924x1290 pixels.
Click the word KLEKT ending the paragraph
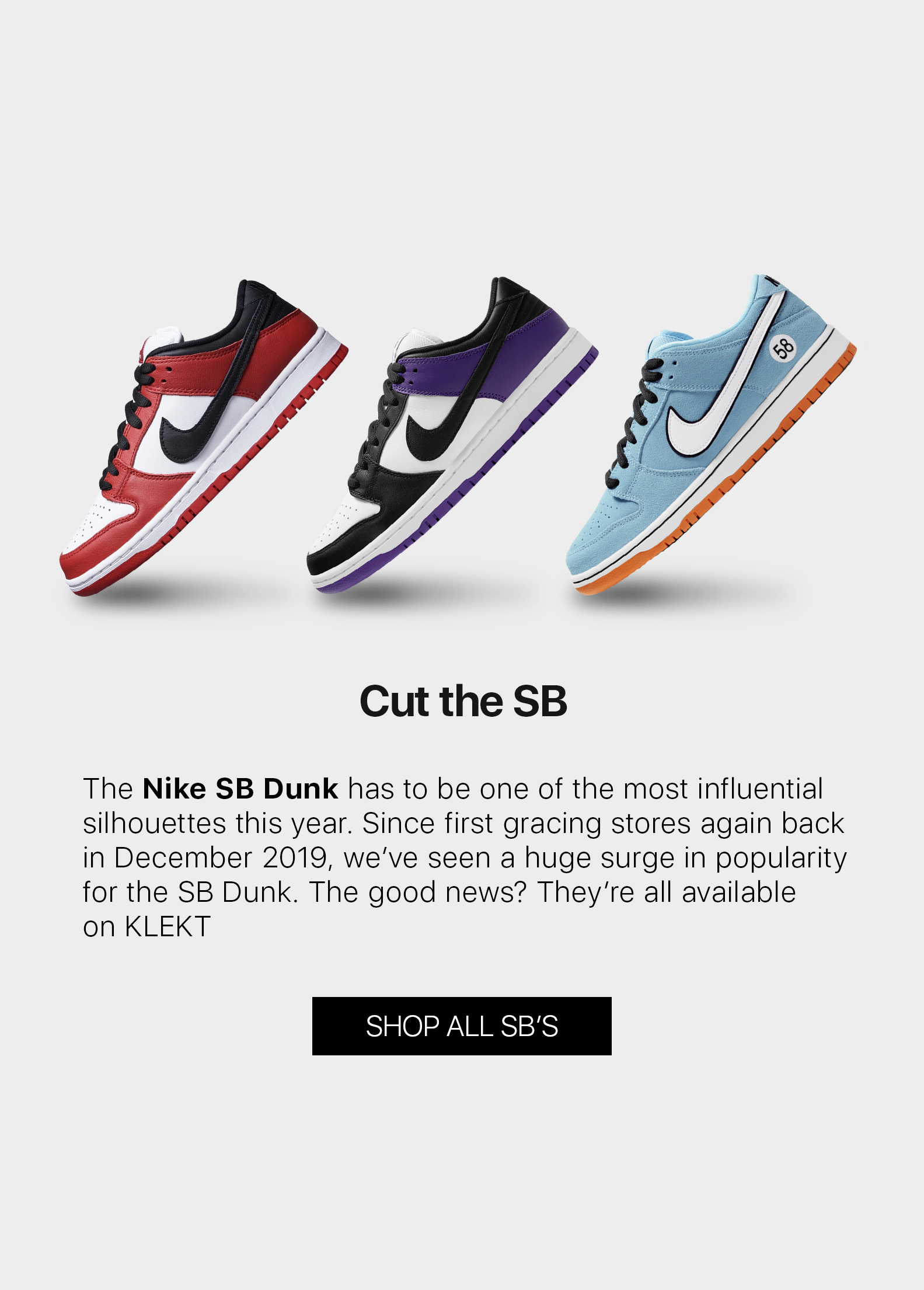tap(168, 926)
